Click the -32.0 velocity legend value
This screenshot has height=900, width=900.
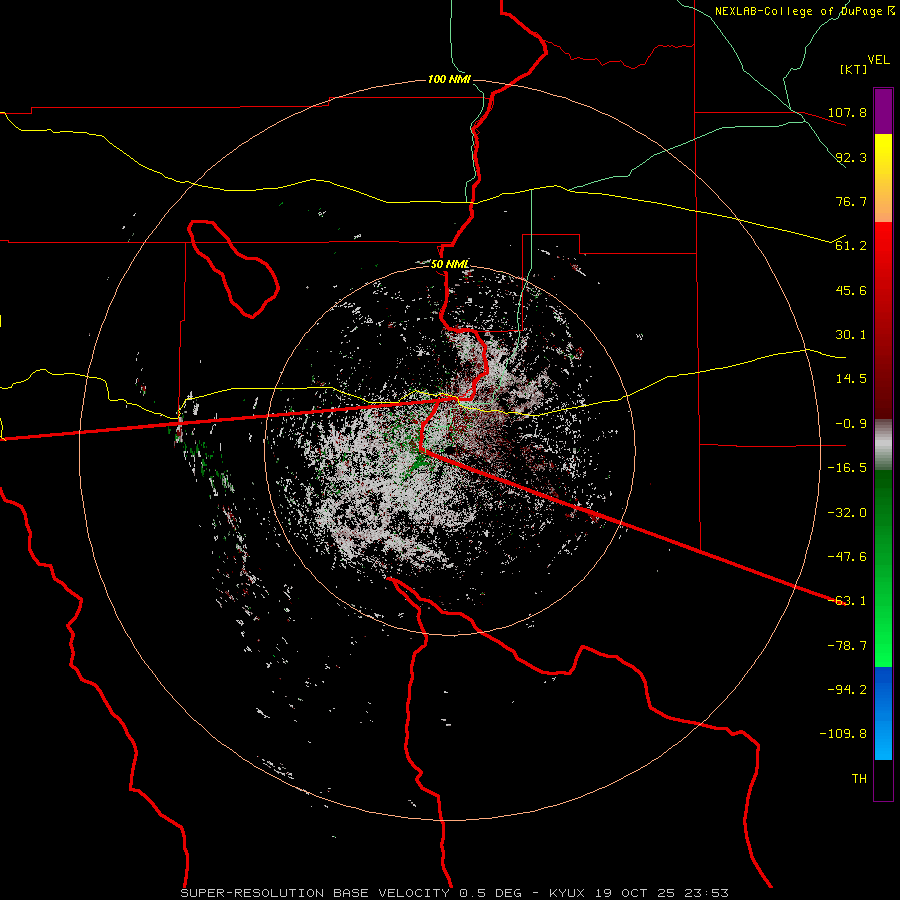847,513
